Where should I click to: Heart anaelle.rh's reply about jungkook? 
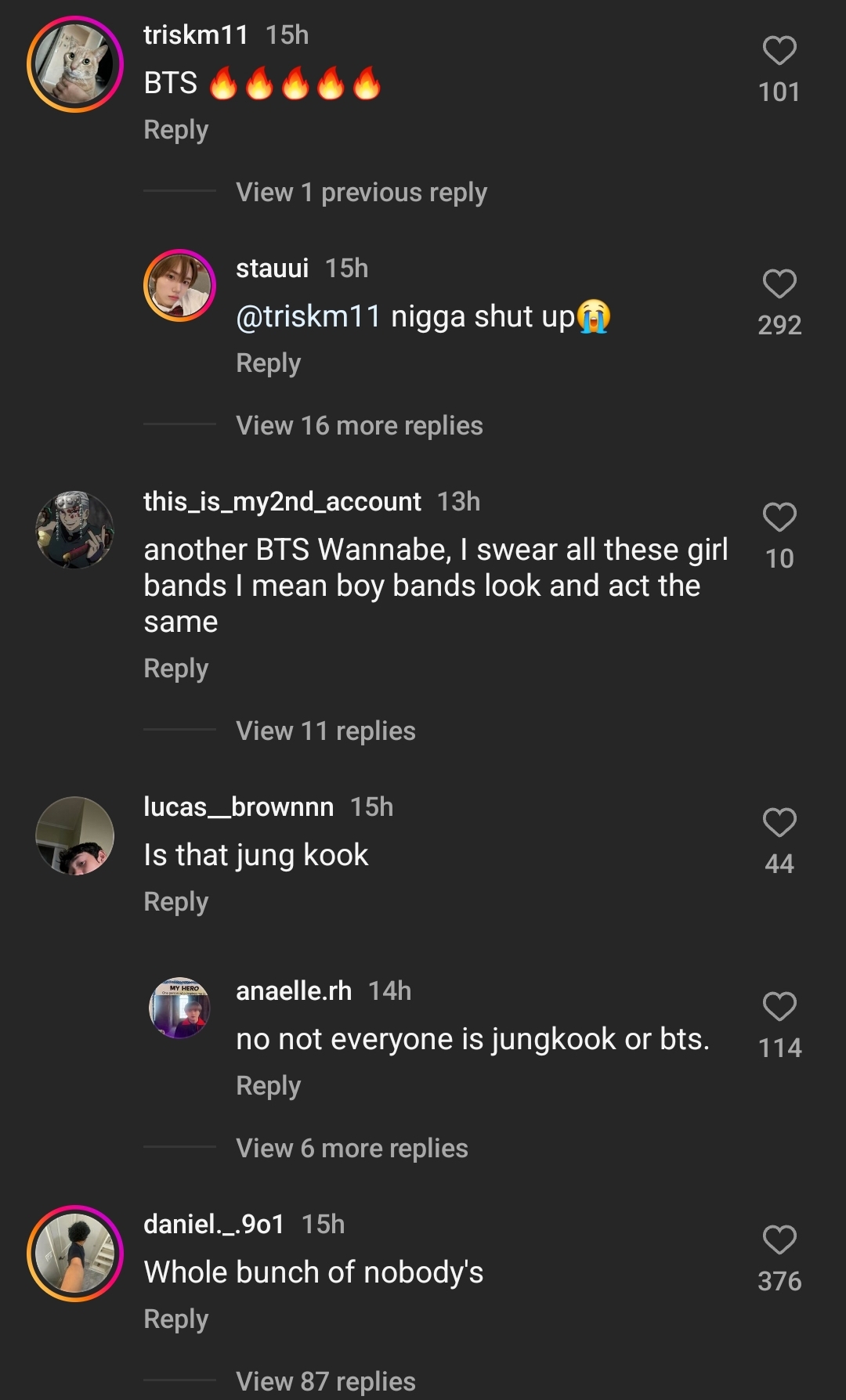779,1007
